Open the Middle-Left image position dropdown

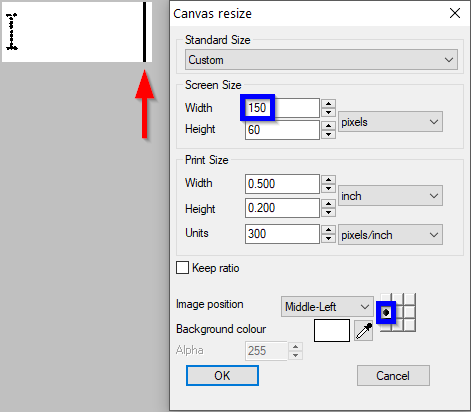pos(327,306)
